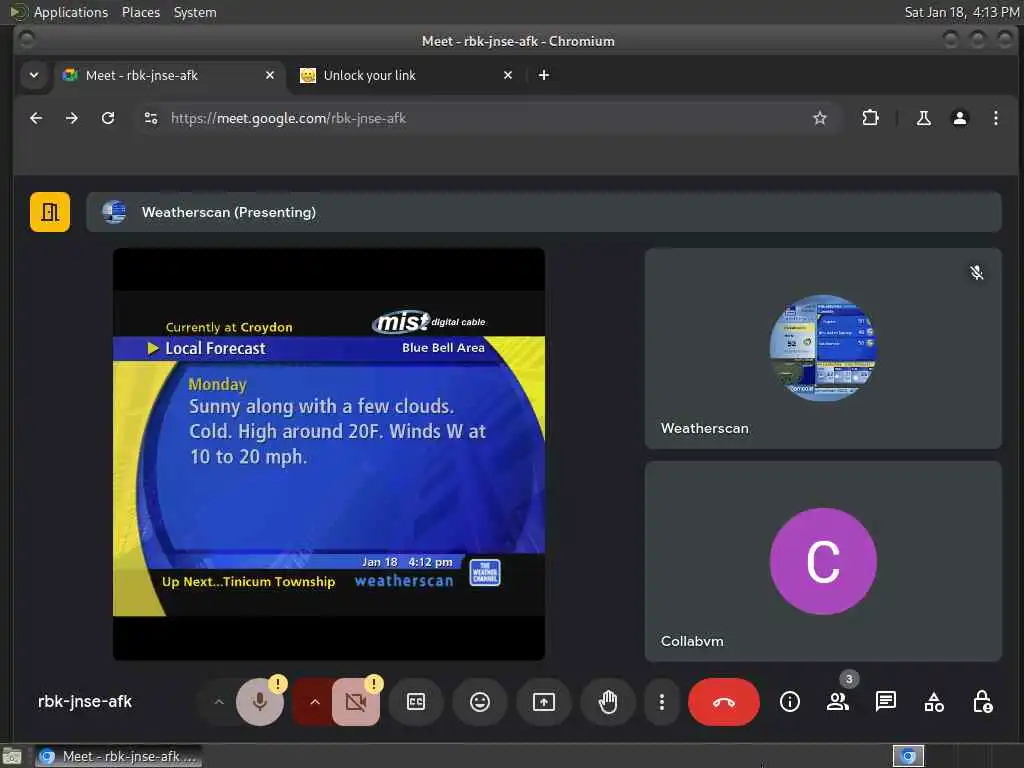Open more options three-dot menu in call bar
This screenshot has height=768, width=1024.
[x=662, y=702]
